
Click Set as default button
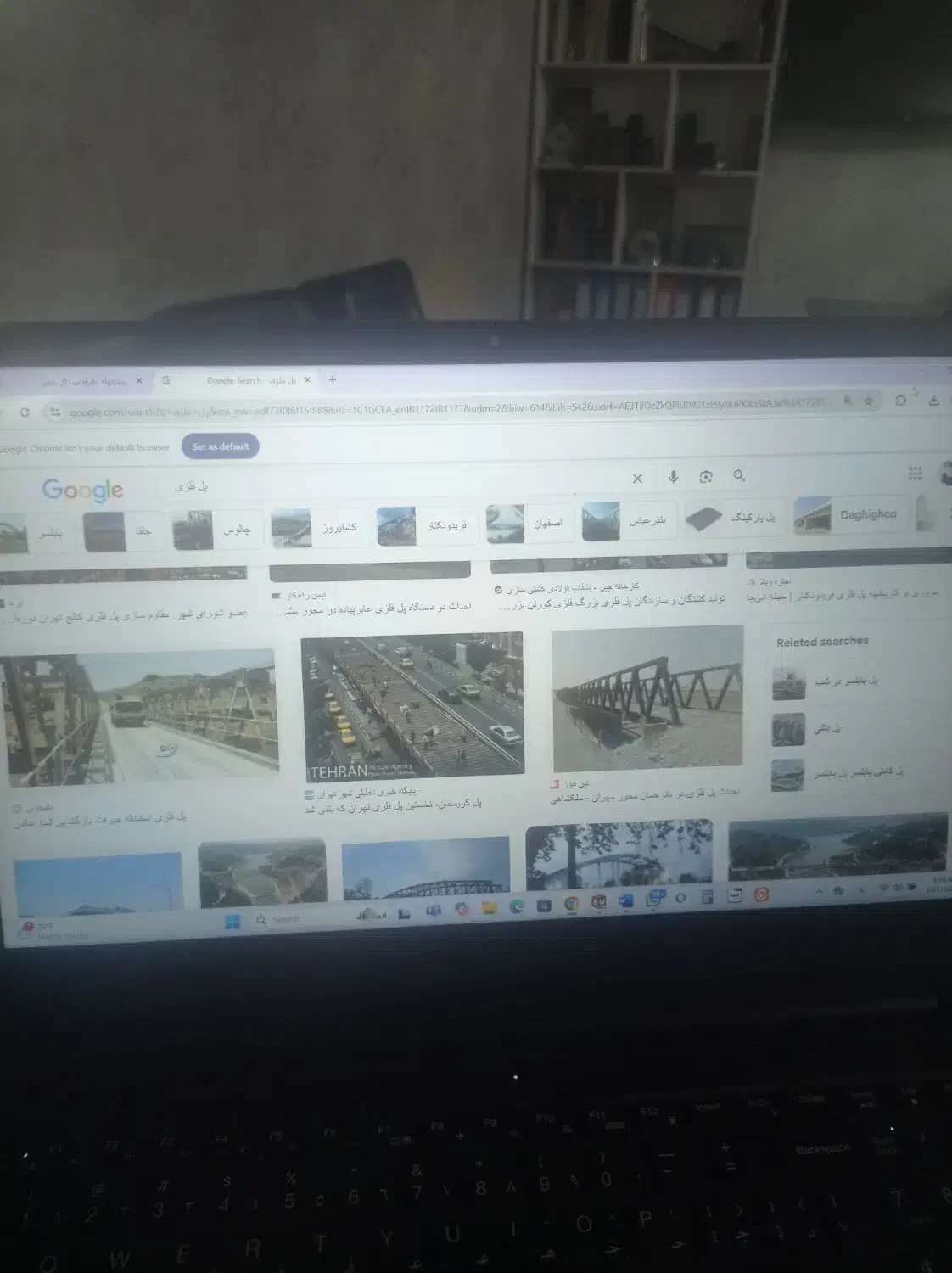[221, 446]
